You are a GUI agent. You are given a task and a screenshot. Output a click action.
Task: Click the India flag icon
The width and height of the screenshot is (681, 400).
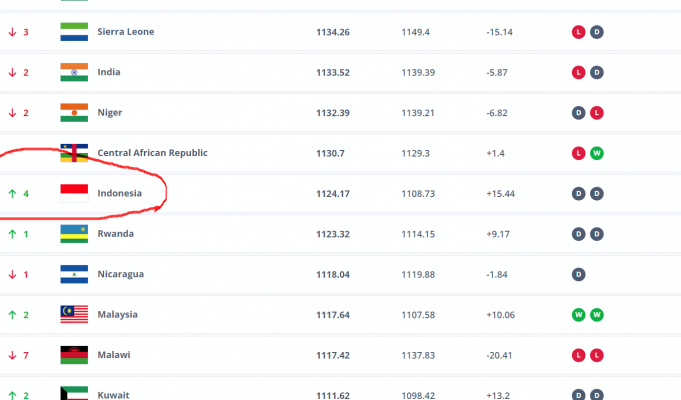(x=74, y=72)
